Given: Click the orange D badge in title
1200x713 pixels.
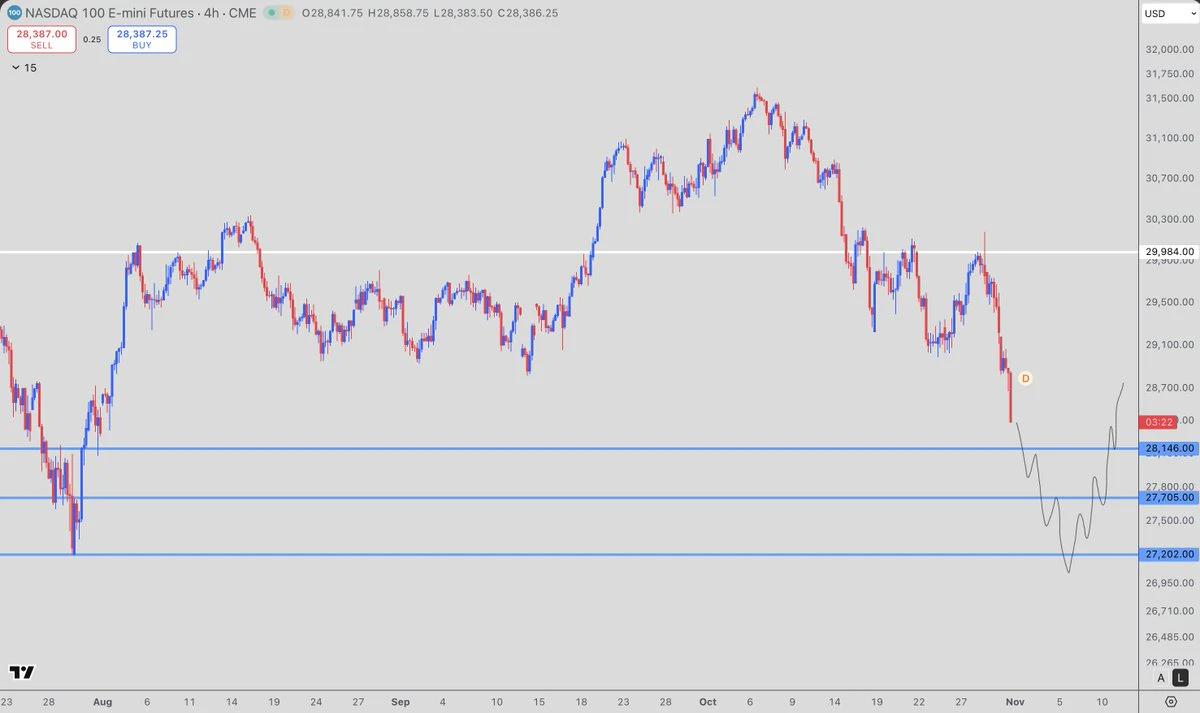Looking at the screenshot, I should 284,13.
